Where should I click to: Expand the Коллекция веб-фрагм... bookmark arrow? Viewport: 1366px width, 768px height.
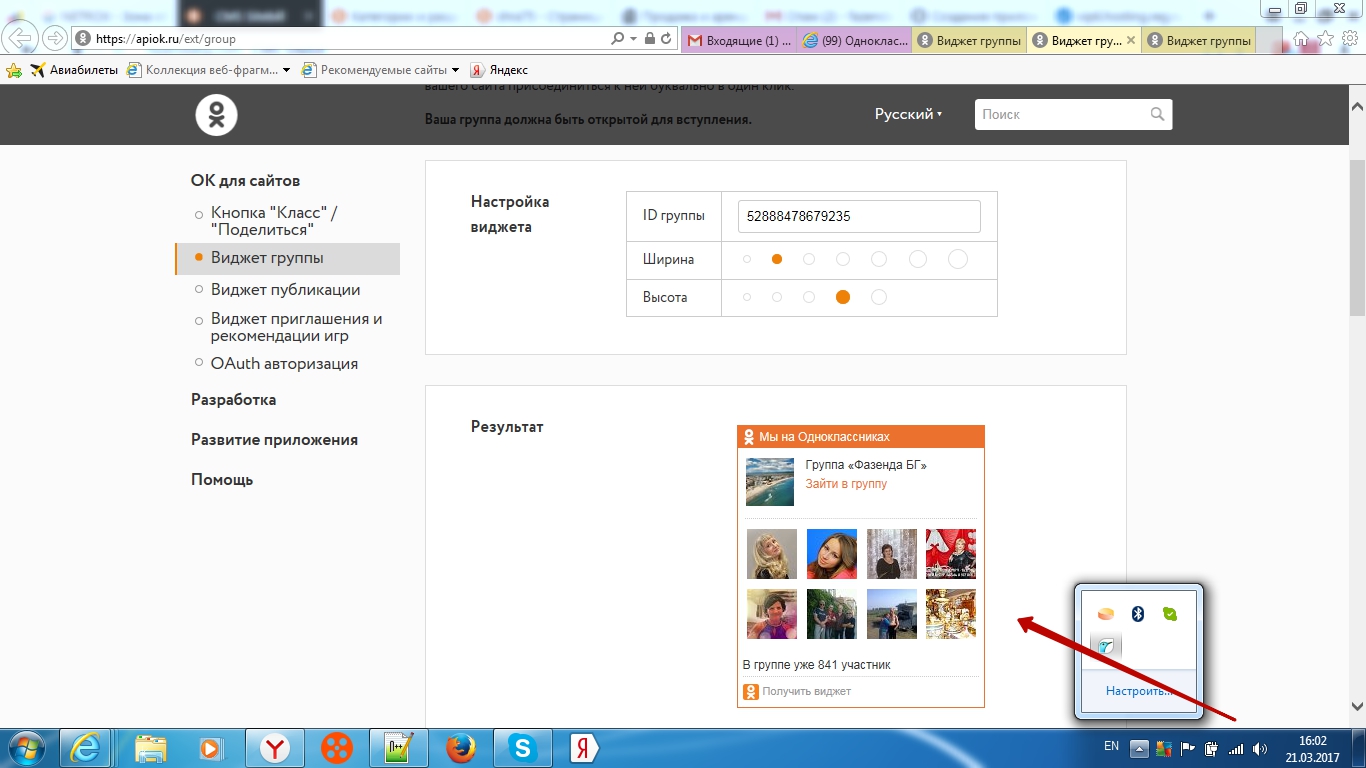[286, 70]
